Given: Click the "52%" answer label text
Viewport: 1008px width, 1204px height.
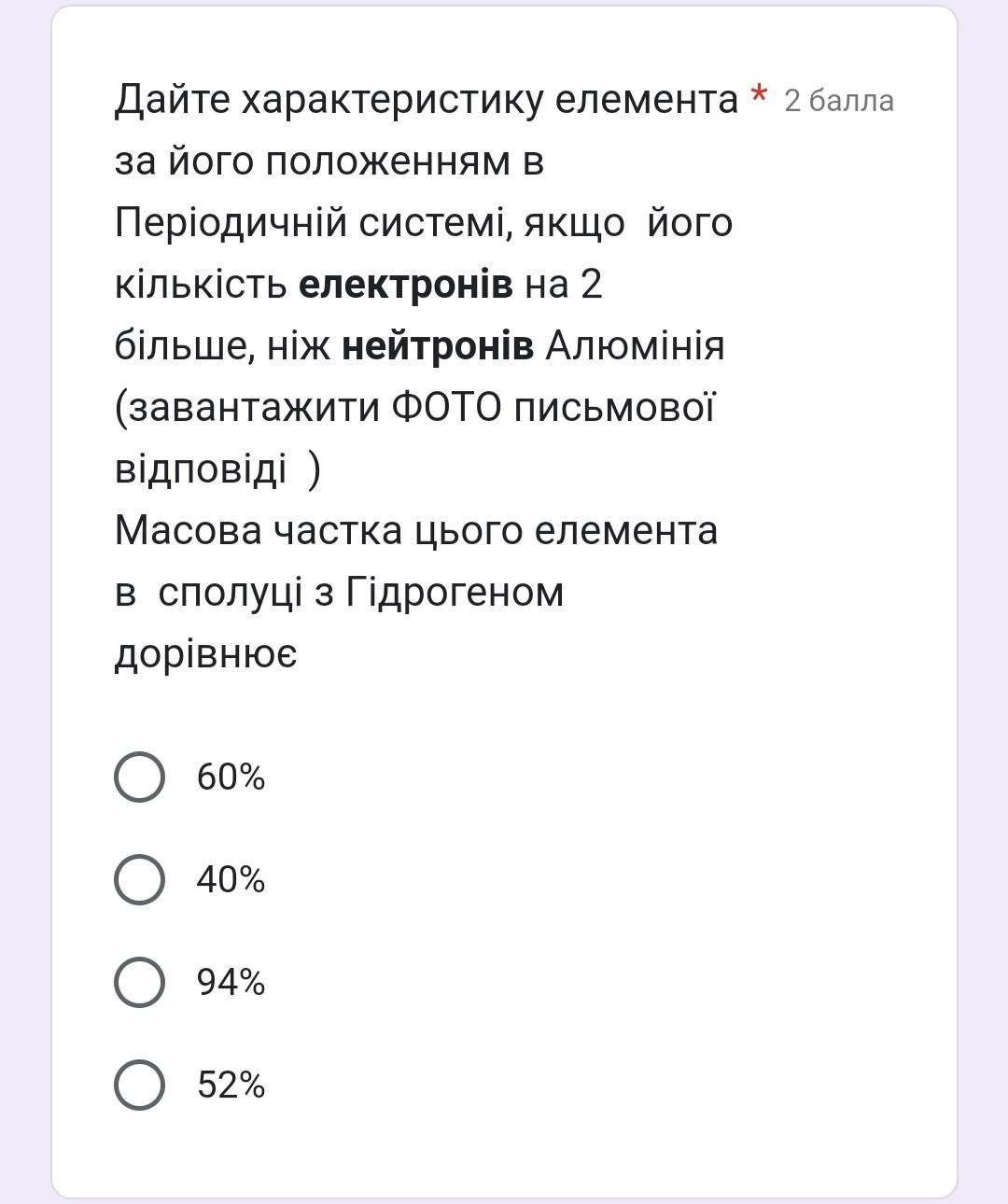Looking at the screenshot, I should [x=231, y=1085].
